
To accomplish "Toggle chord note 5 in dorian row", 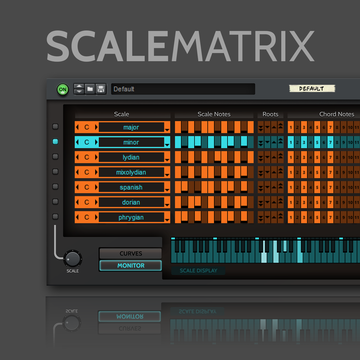I will point(317,202).
